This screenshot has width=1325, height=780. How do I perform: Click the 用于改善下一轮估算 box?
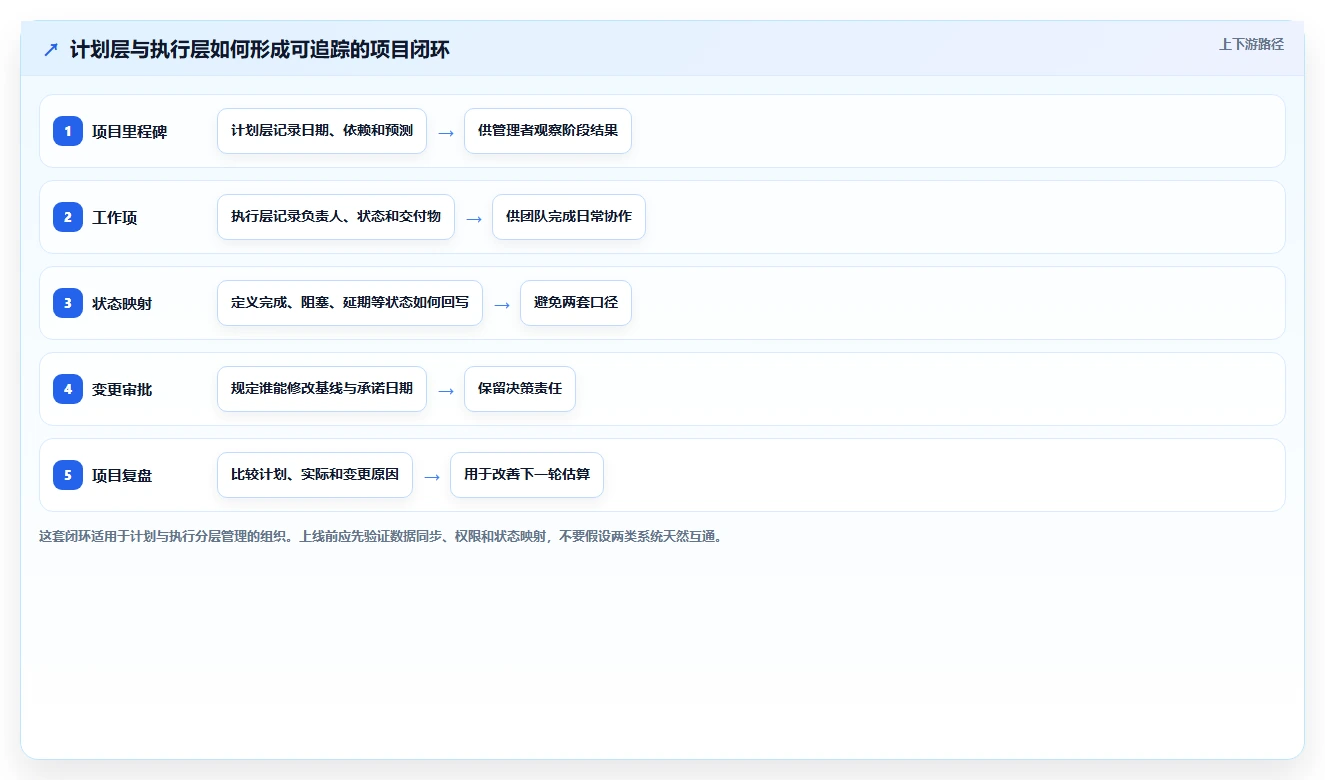527,475
